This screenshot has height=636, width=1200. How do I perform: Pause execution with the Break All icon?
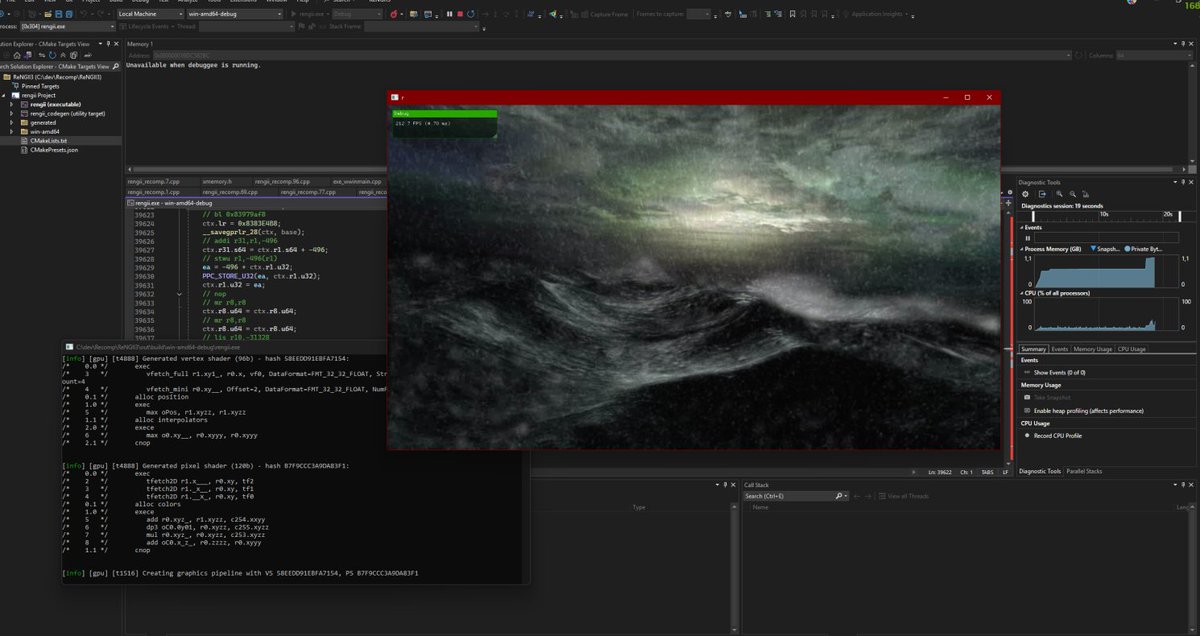coord(449,13)
